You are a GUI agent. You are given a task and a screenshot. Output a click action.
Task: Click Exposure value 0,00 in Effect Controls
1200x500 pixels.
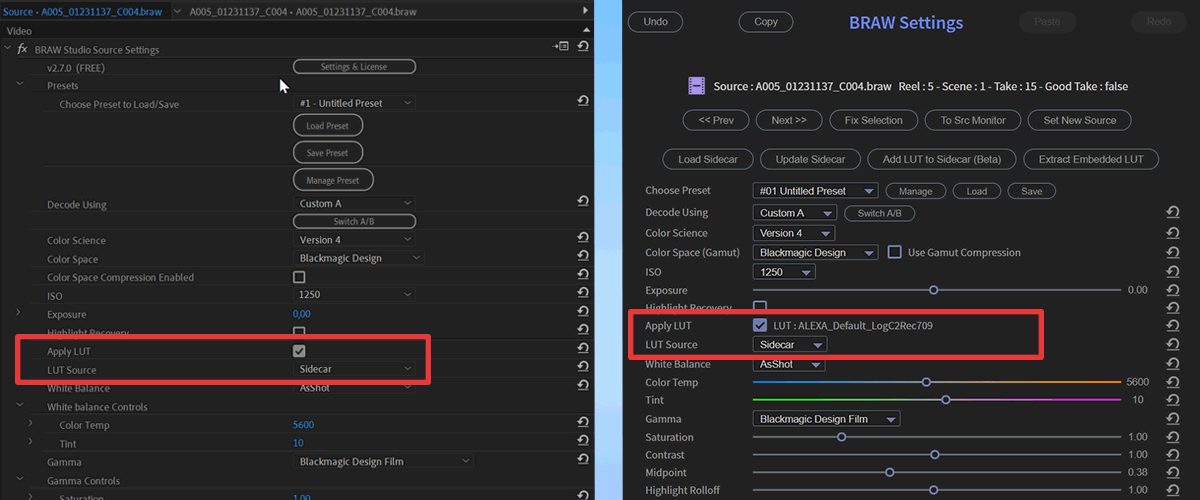(302, 314)
